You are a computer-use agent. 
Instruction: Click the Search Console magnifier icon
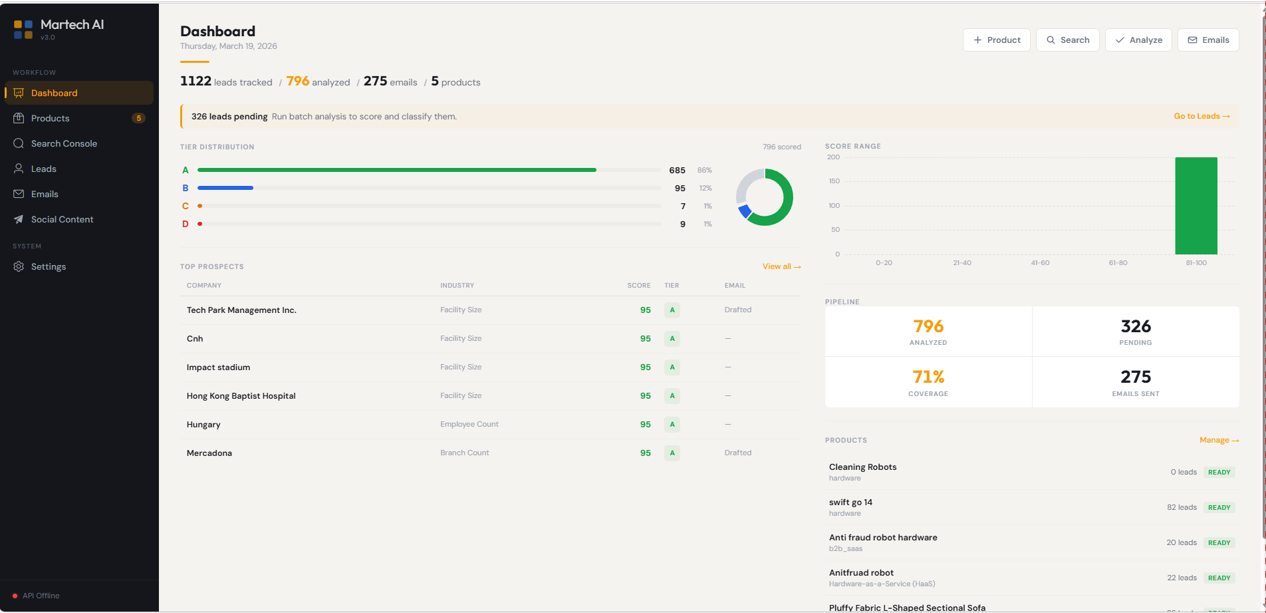pyautogui.click(x=18, y=143)
